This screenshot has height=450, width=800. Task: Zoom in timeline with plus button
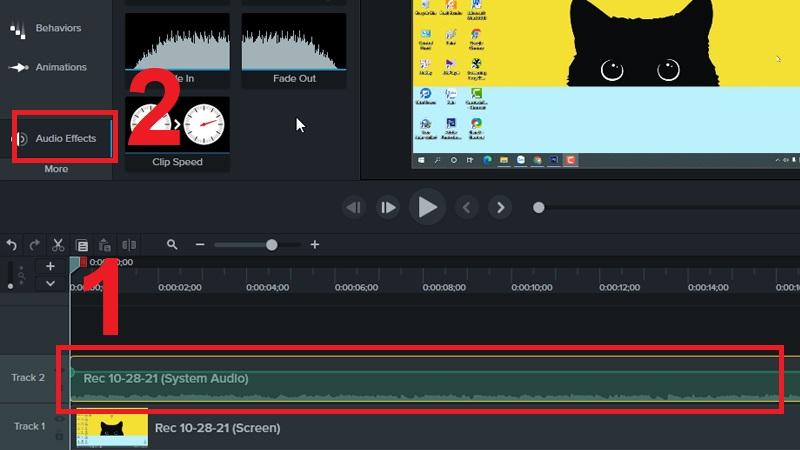[315, 245]
